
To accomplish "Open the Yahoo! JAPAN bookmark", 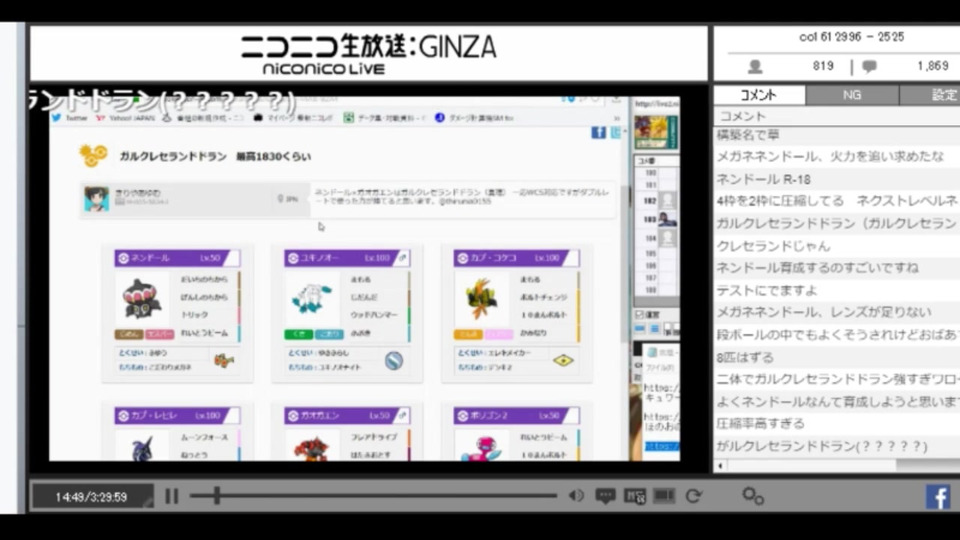I will point(126,118).
